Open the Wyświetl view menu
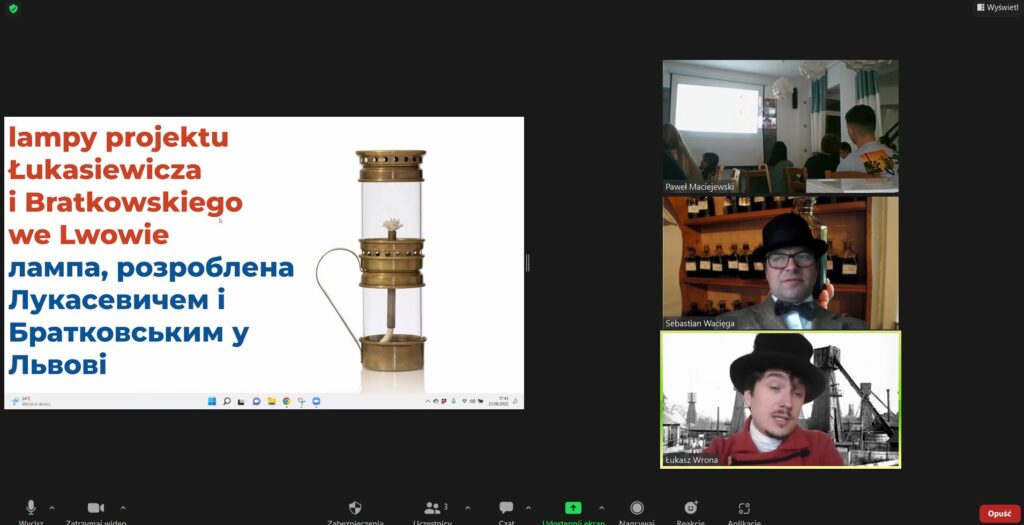The image size is (1024, 525). [x=996, y=8]
